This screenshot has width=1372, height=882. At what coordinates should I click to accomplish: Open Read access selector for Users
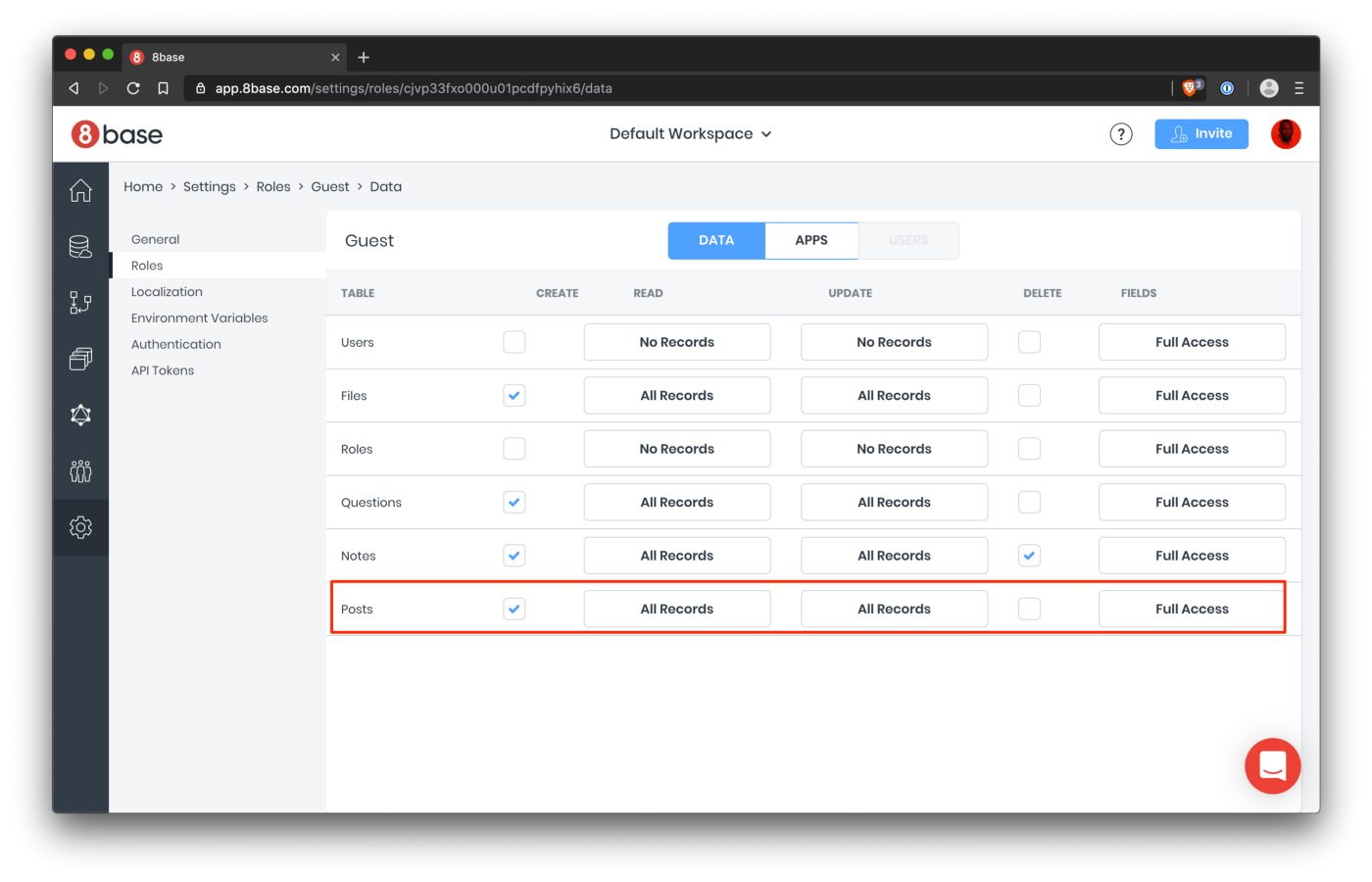point(677,342)
